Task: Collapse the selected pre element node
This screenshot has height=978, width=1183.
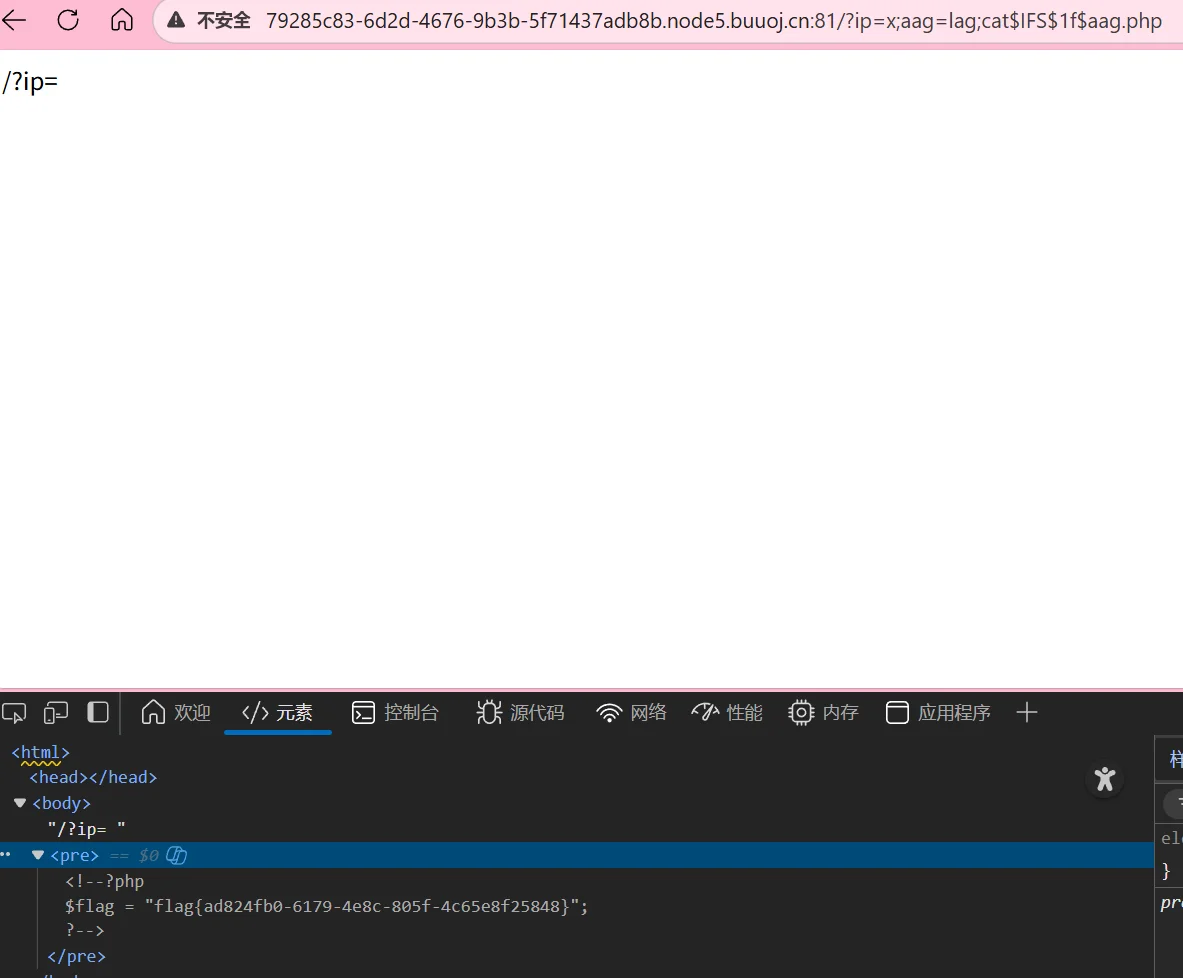Action: click(x=38, y=855)
